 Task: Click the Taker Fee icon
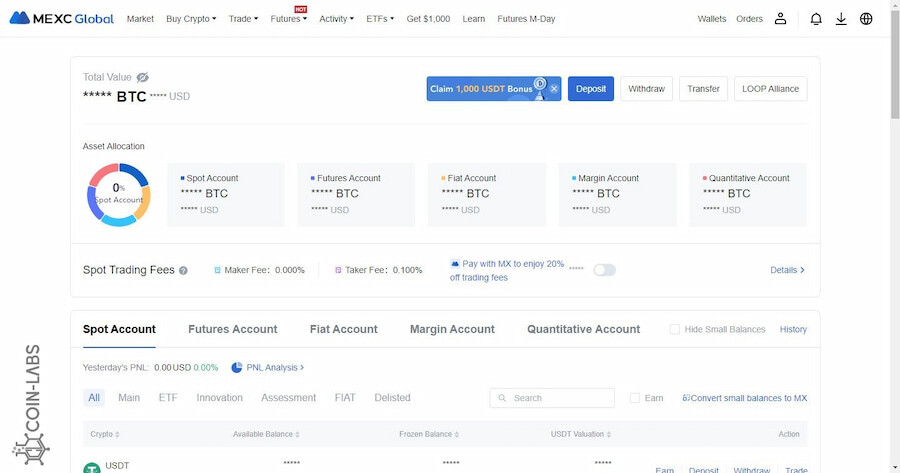[338, 270]
